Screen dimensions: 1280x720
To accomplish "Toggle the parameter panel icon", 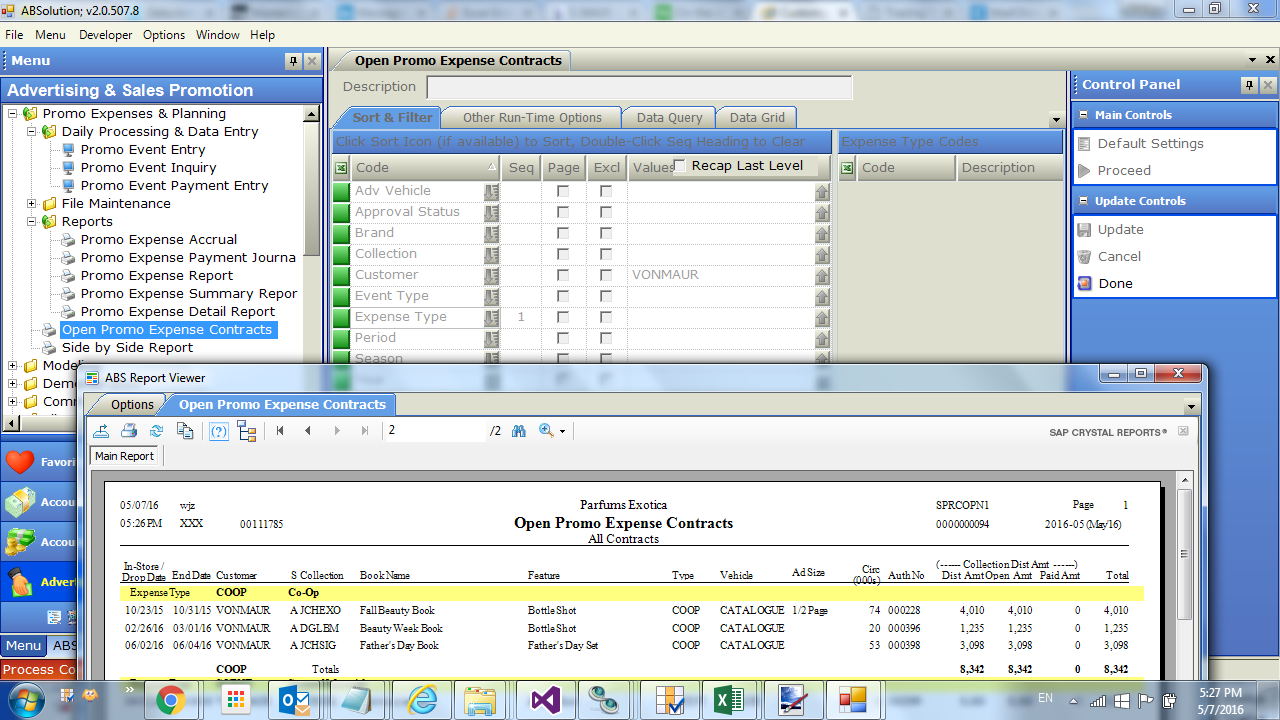I will click(220, 431).
